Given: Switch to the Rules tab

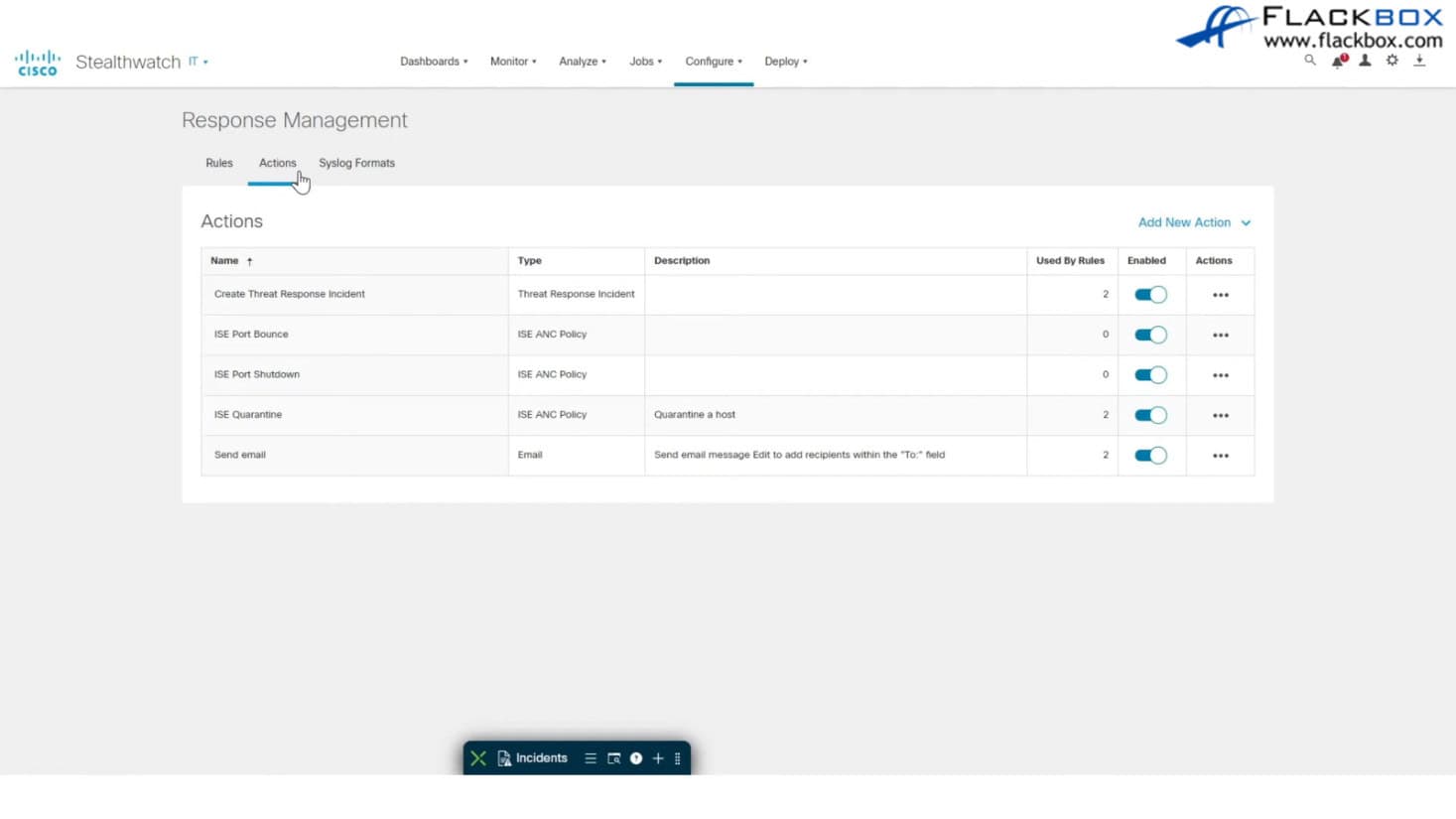Looking at the screenshot, I should click(219, 163).
